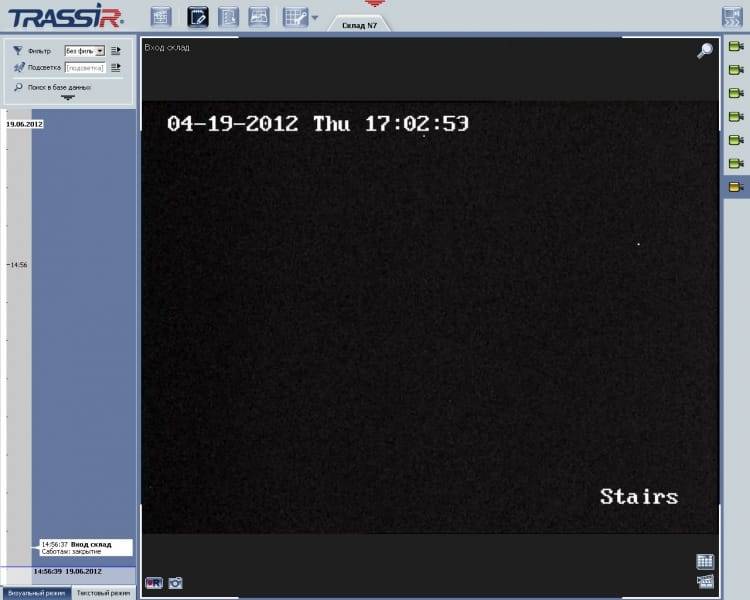The height and width of the screenshot is (600, 750).
Task: Click the list button beside the Подсветка field
Action: click(x=116, y=68)
